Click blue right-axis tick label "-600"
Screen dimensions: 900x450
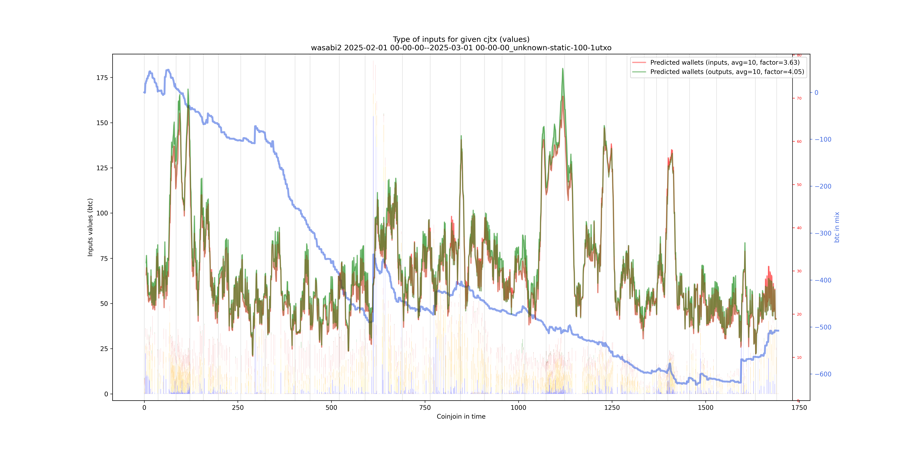[821, 374]
